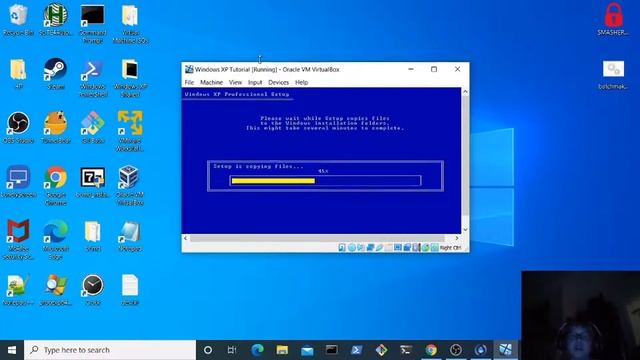Select the Google Chrome desktop shortcut
The width and height of the screenshot is (640, 360).
(56, 186)
